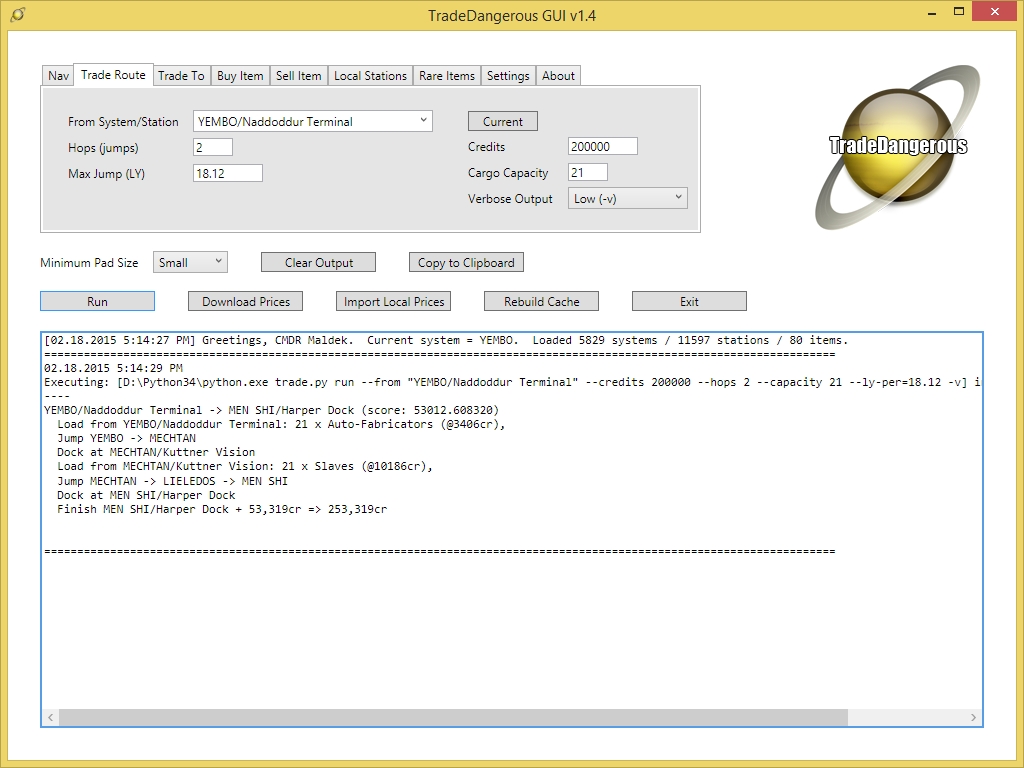Click the route score header line

[272, 410]
